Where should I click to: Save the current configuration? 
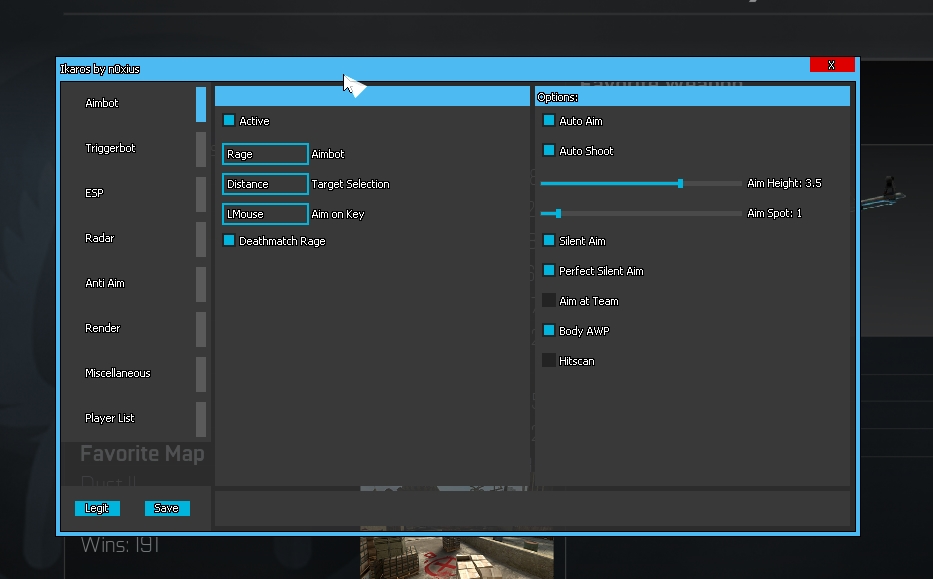[x=167, y=508]
